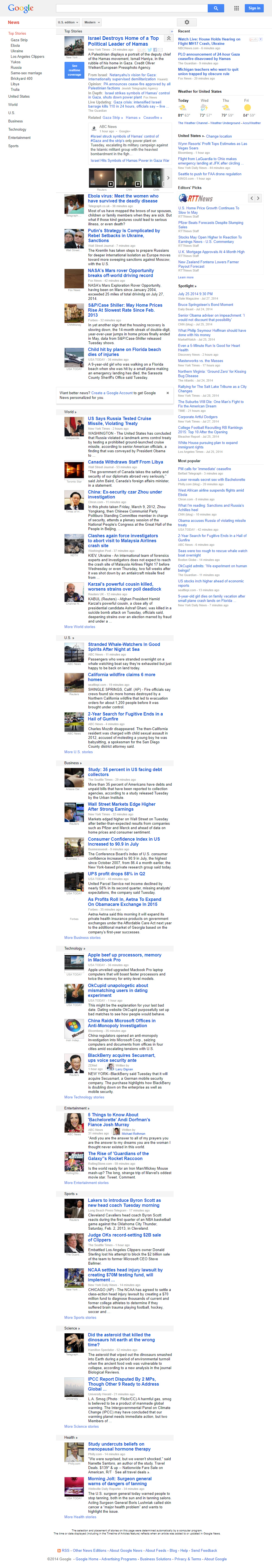Image resolution: width=272 pixels, height=1568 pixels.
Task: Open the Ebola virus story thumbnail
Action: point(74,204)
